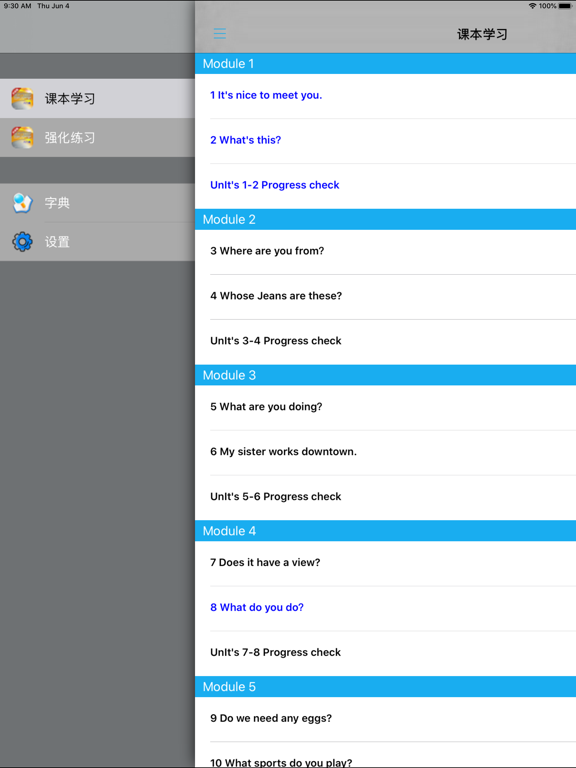
Task: Click the 强化练习 book icon
Action: tap(23, 138)
